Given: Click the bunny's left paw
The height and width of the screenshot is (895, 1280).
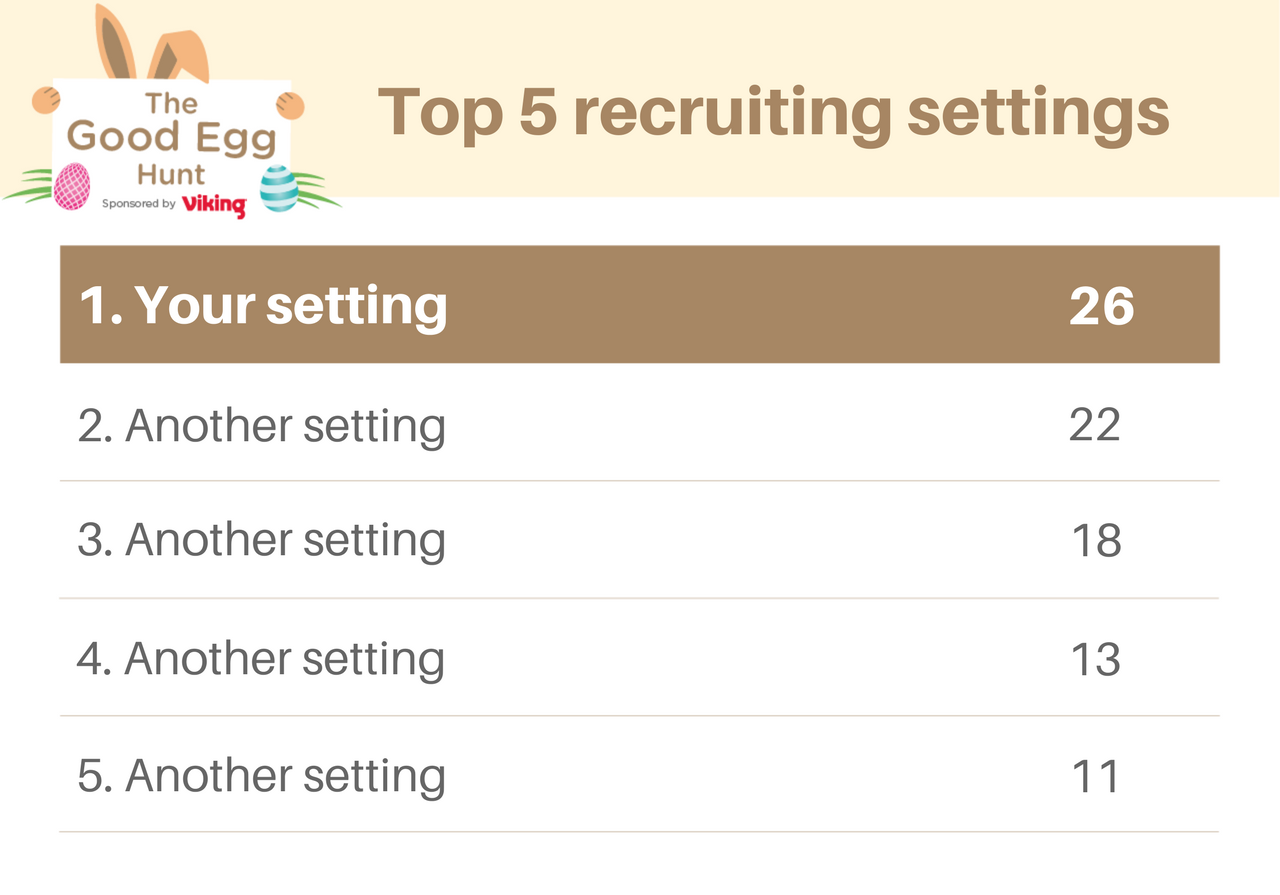Looking at the screenshot, I should tap(45, 101).
